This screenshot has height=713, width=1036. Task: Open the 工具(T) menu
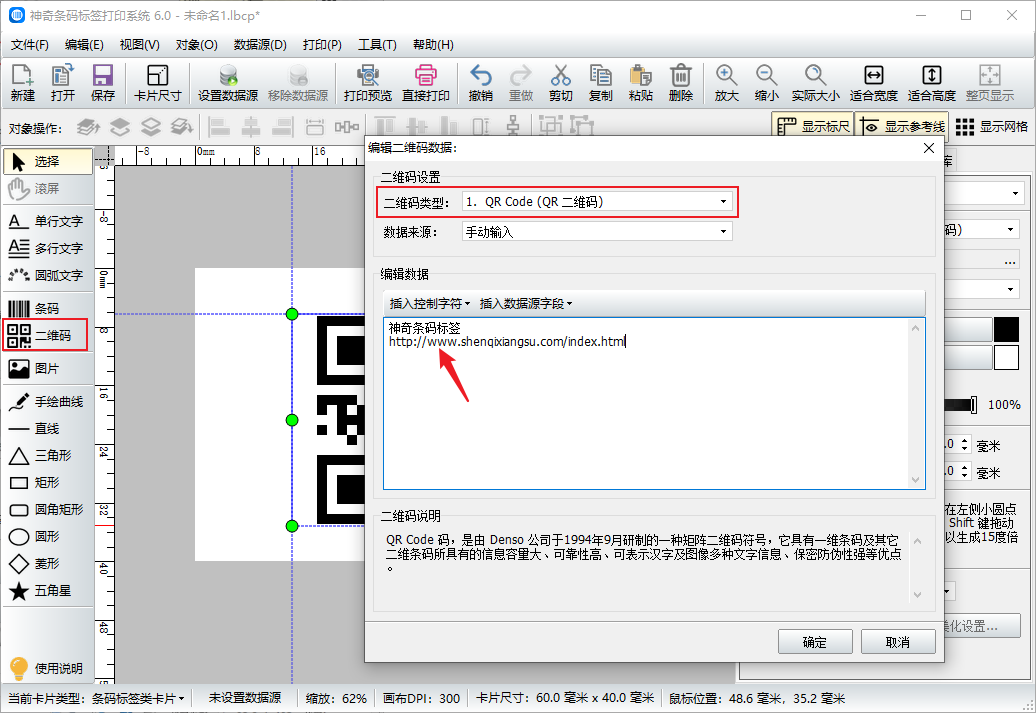tap(377, 45)
